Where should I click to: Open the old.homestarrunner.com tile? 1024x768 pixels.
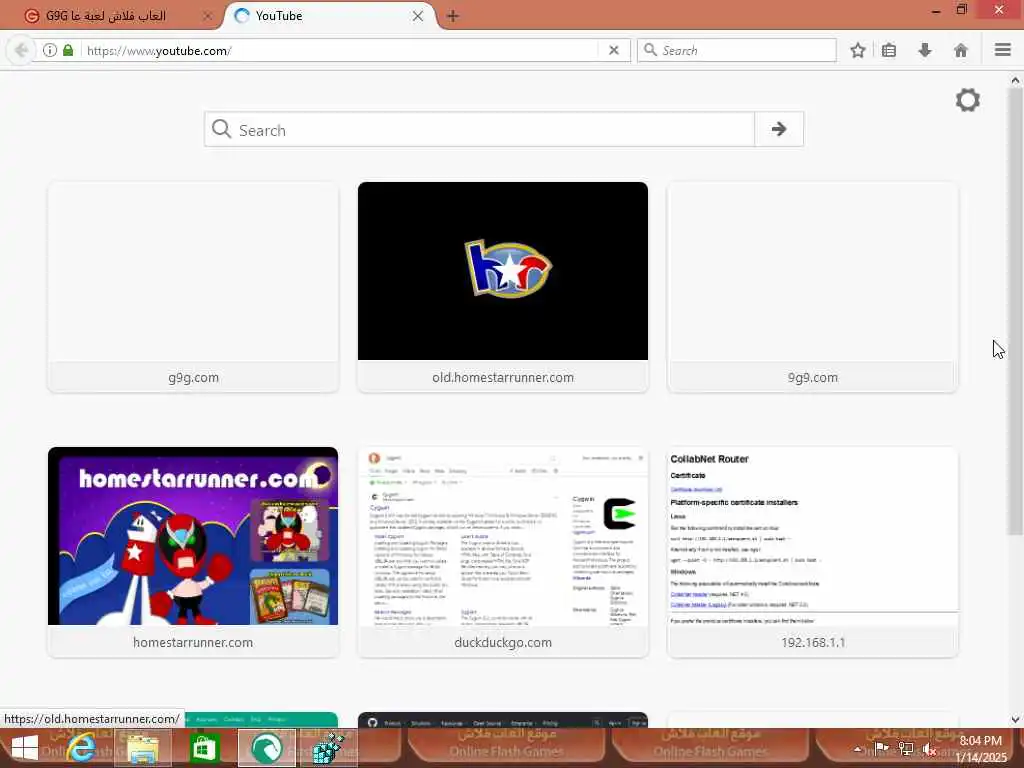coord(503,287)
